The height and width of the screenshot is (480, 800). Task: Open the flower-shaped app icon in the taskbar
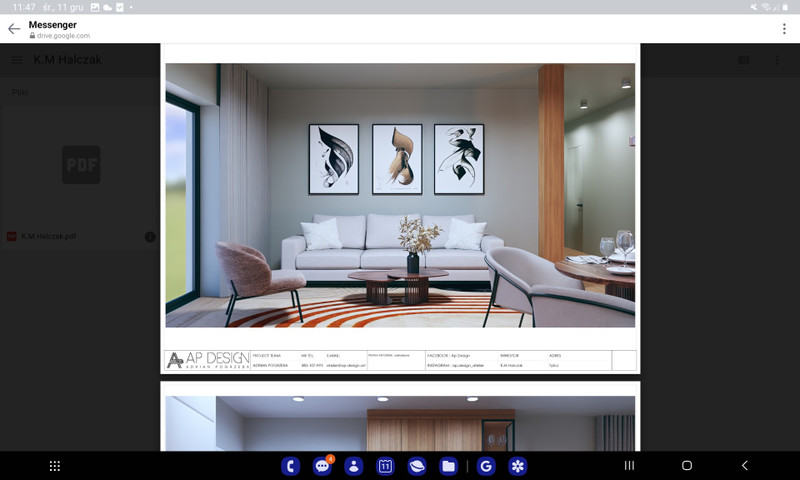click(517, 466)
